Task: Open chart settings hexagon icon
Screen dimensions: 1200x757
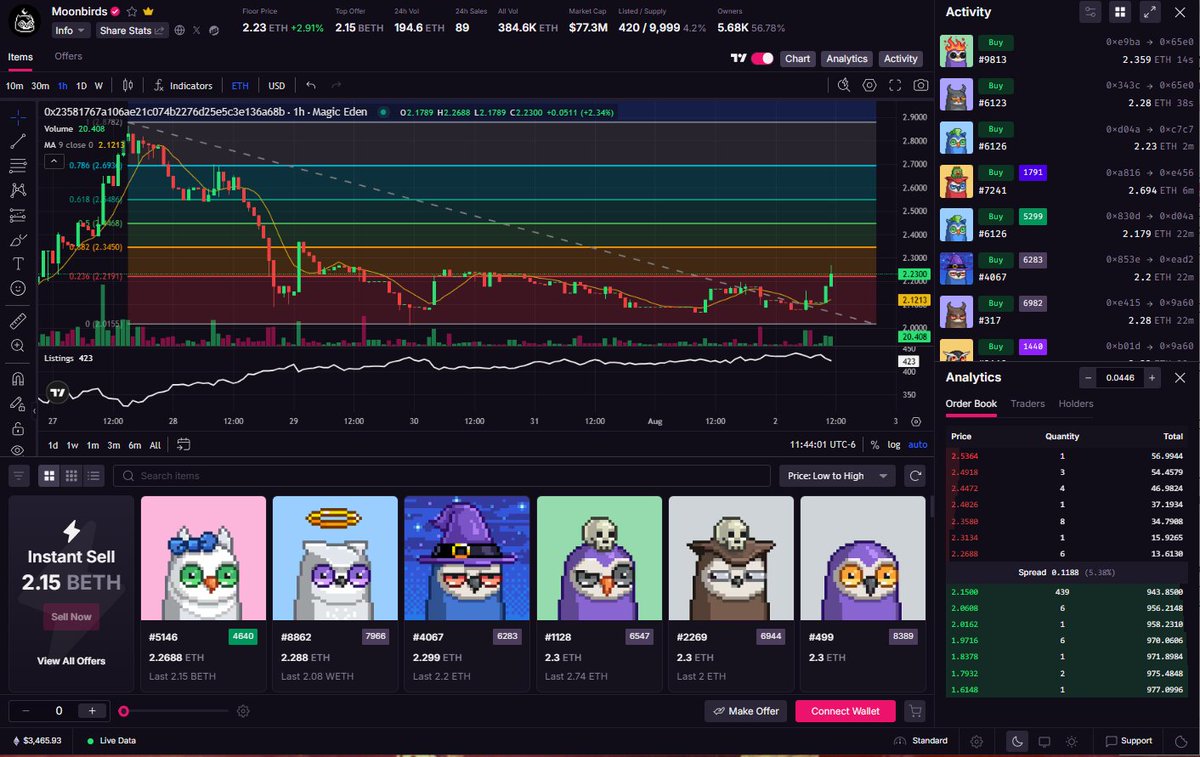Action: 869,86
